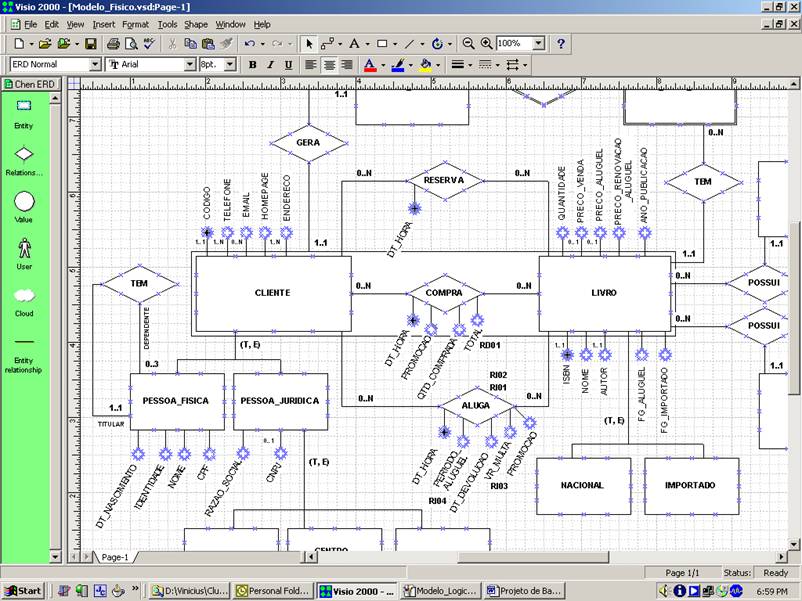Image resolution: width=802 pixels, height=601 pixels.
Task: Click the Help question mark icon
Action: [561, 44]
